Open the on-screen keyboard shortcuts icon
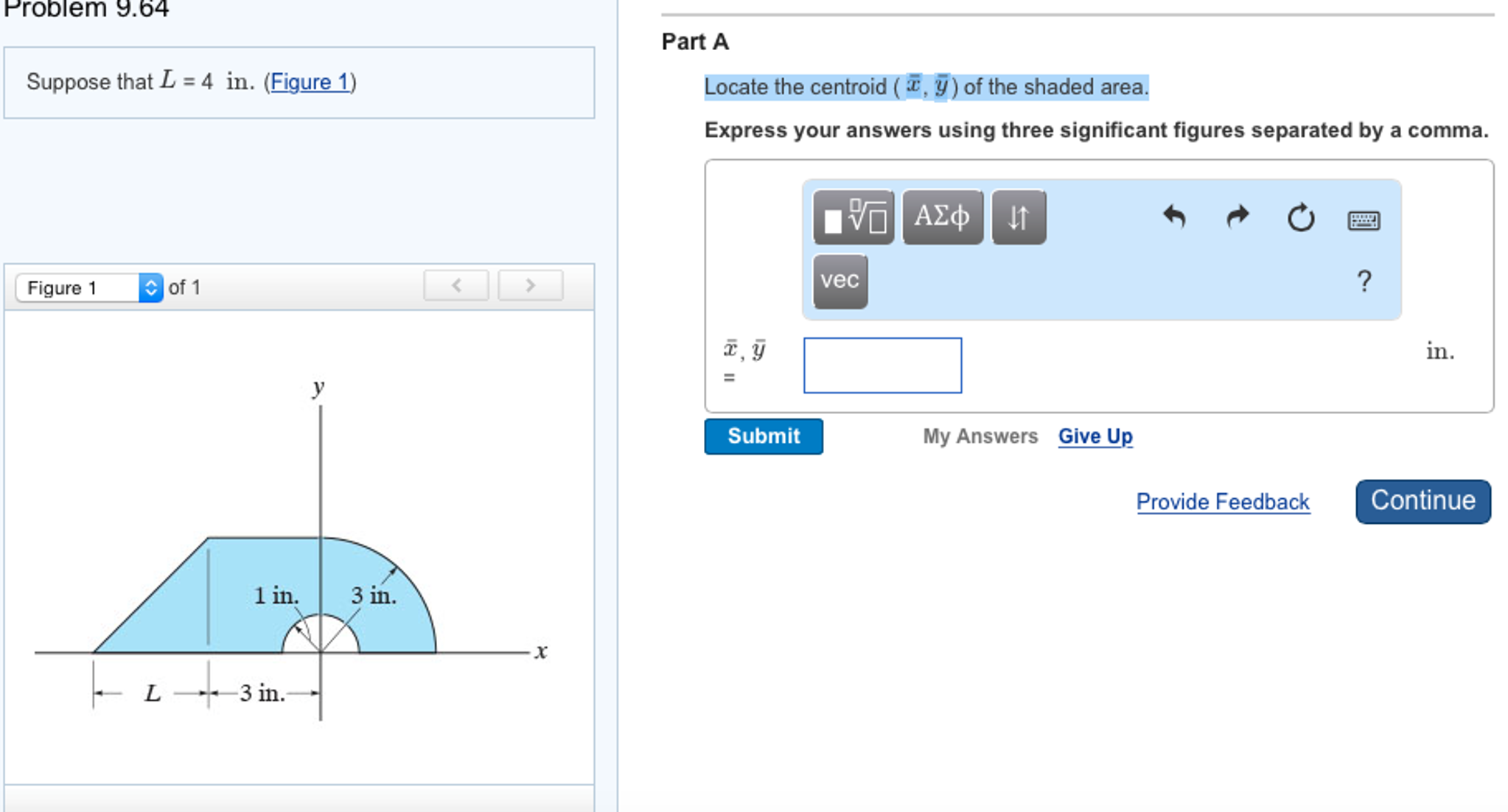The height and width of the screenshot is (812, 1508). (x=1364, y=220)
